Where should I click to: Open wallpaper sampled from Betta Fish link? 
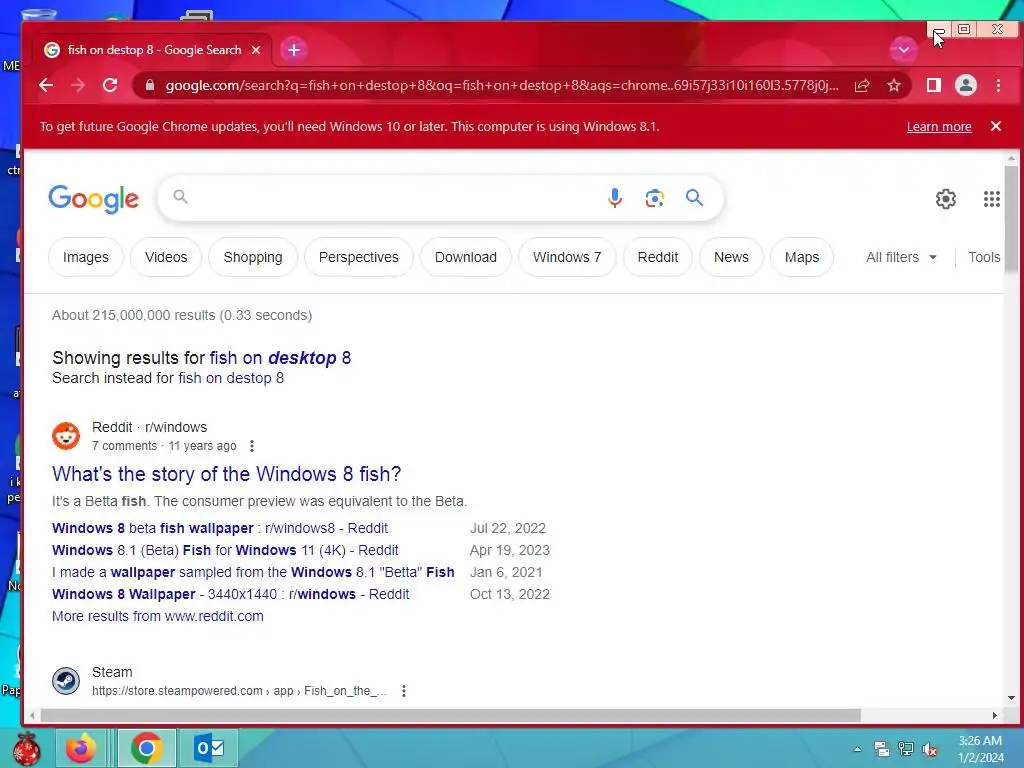coord(253,573)
